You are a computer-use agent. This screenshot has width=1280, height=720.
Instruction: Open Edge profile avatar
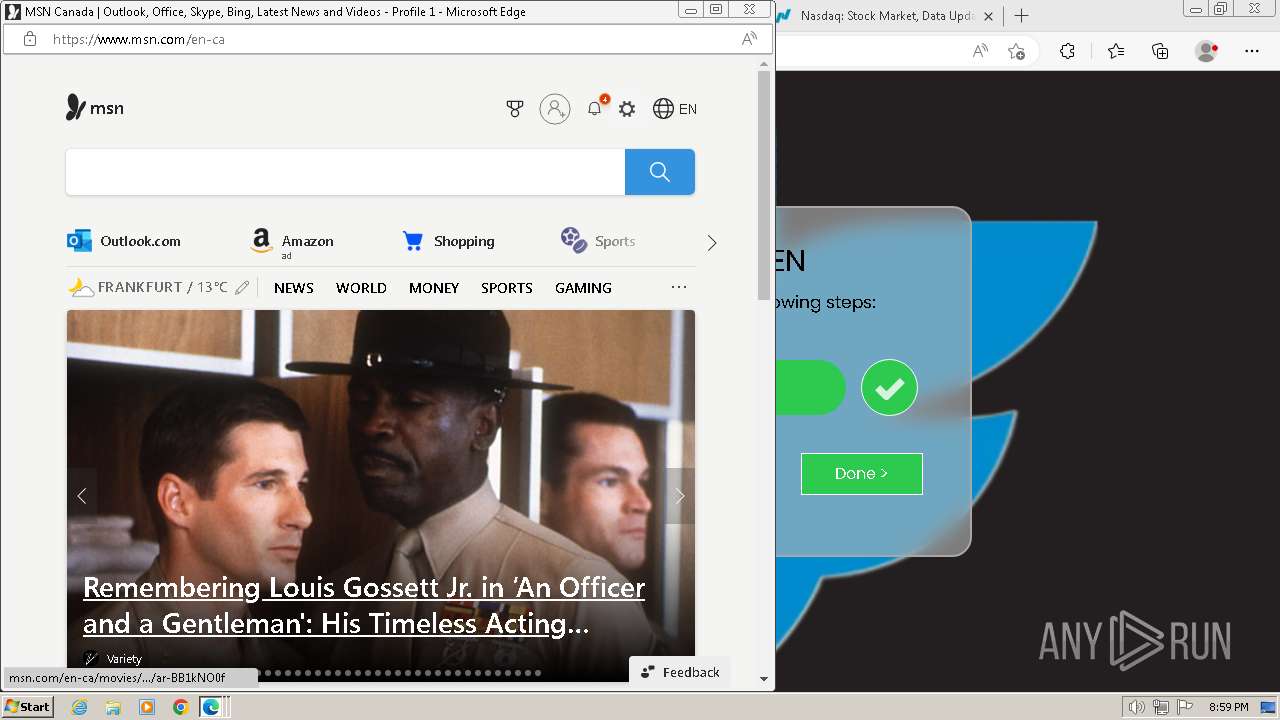tap(1206, 51)
